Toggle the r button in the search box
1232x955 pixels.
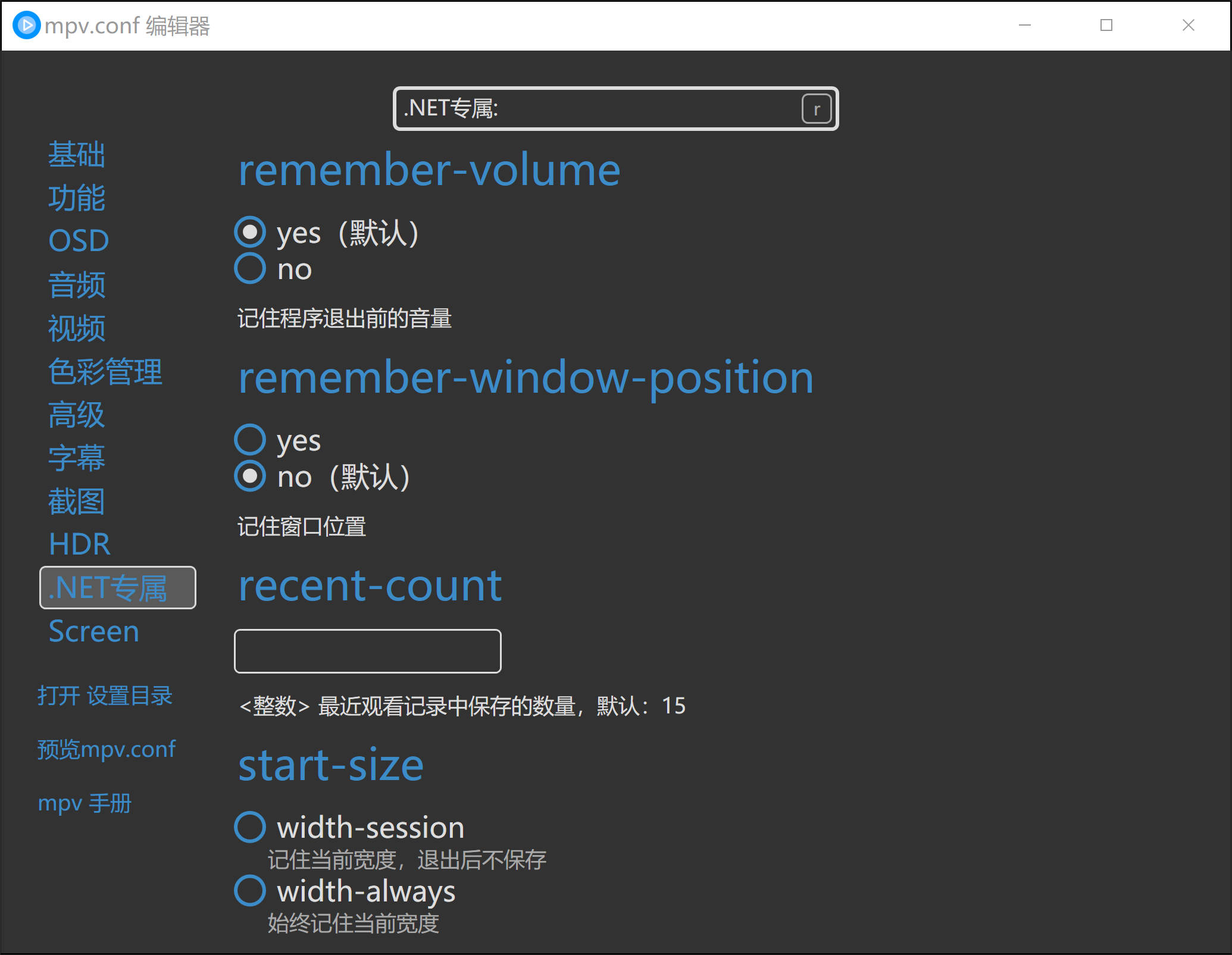coord(816,109)
